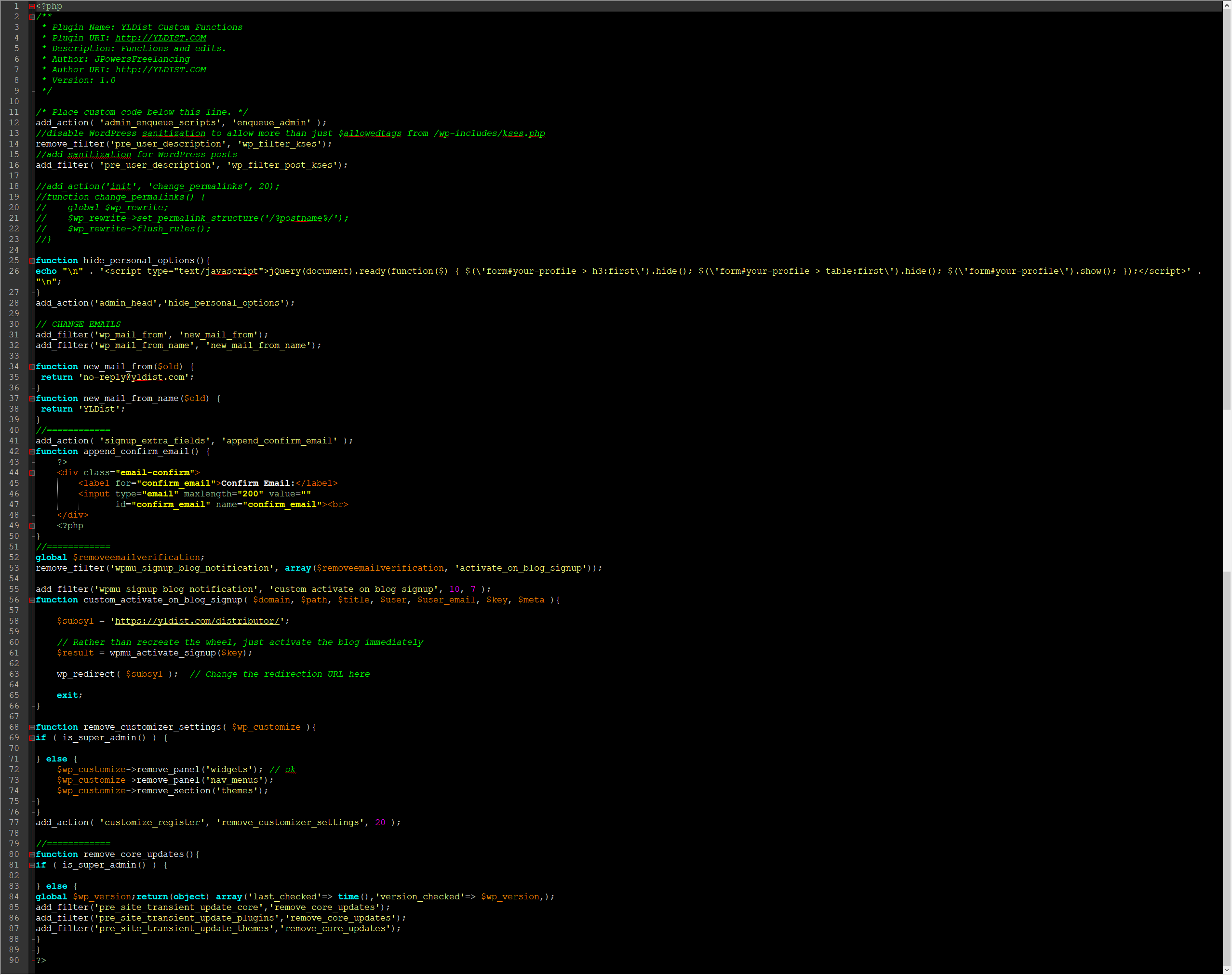Viewport: 1232px width, 975px height.
Task: Collapse the email-confirm div fold marker
Action: (x=32, y=473)
